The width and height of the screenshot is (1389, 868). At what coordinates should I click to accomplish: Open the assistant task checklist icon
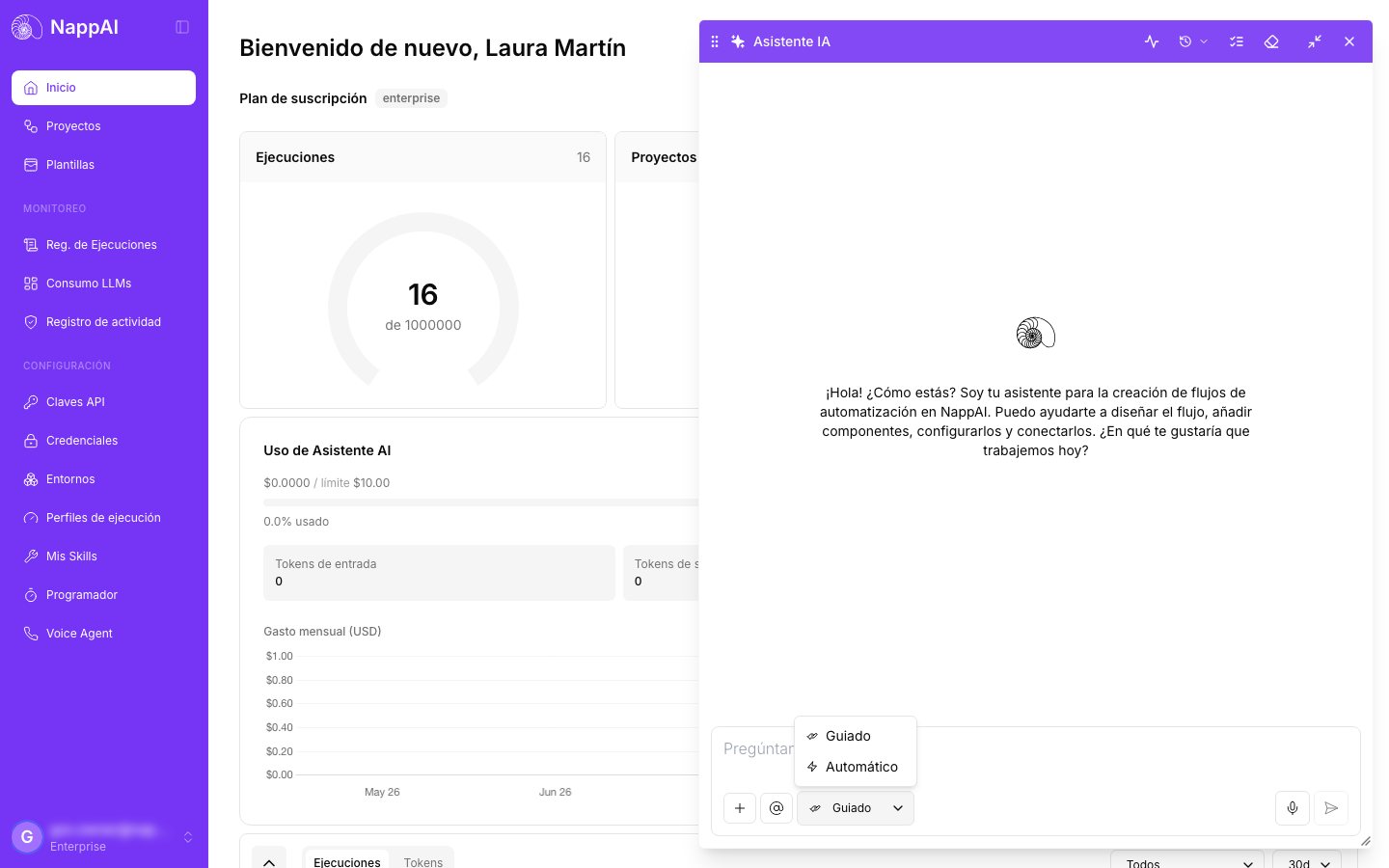coord(1237,41)
